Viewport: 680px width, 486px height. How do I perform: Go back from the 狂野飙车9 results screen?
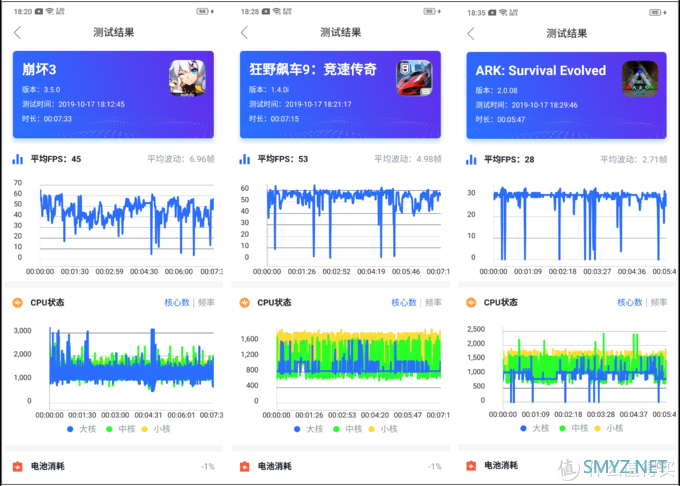pos(245,33)
